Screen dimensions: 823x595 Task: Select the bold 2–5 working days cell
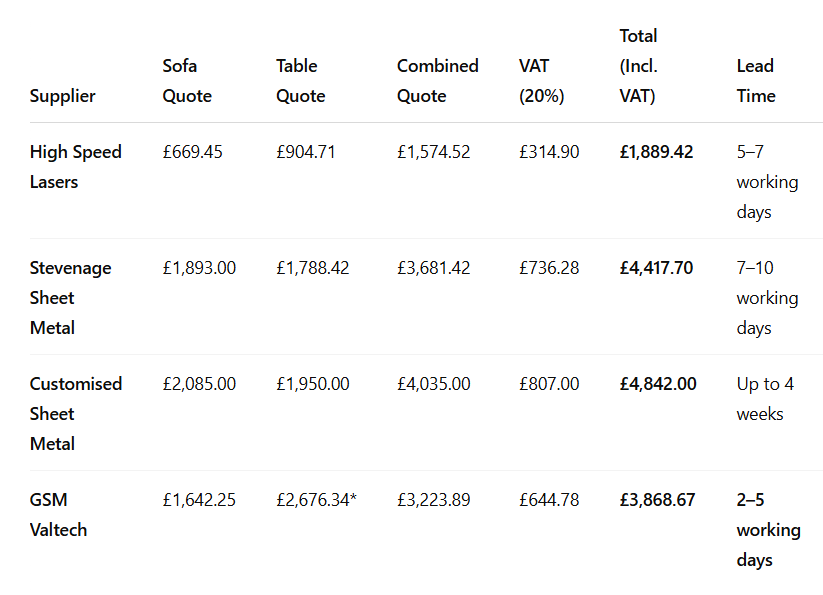(768, 530)
